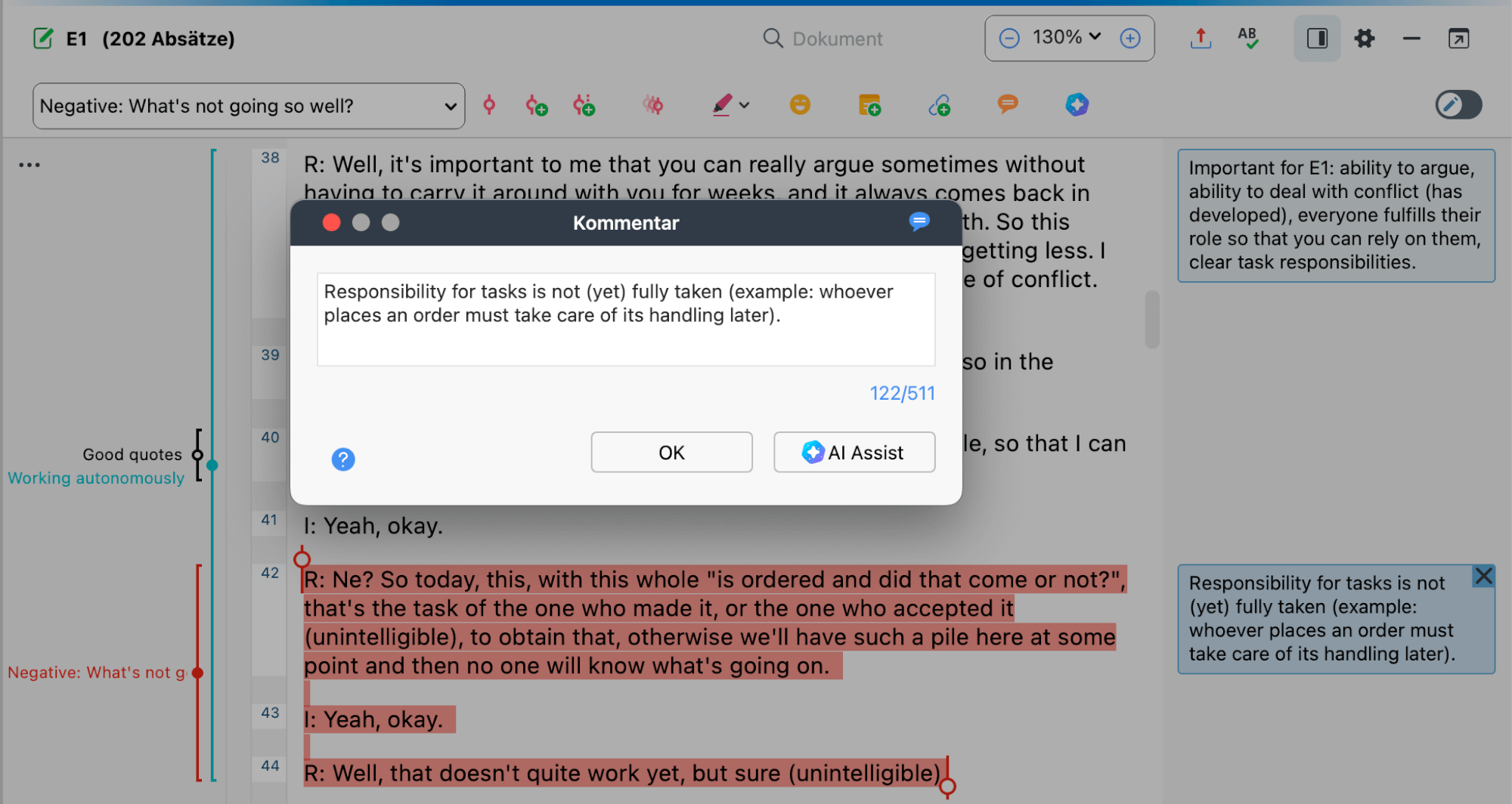
Task: Select the code tool in the toolbar
Action: 489,105
